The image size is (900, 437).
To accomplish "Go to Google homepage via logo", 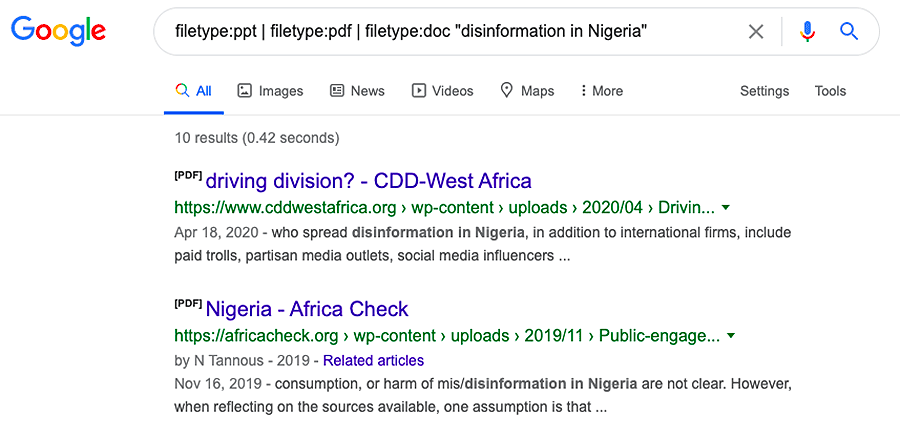I will point(59,32).
